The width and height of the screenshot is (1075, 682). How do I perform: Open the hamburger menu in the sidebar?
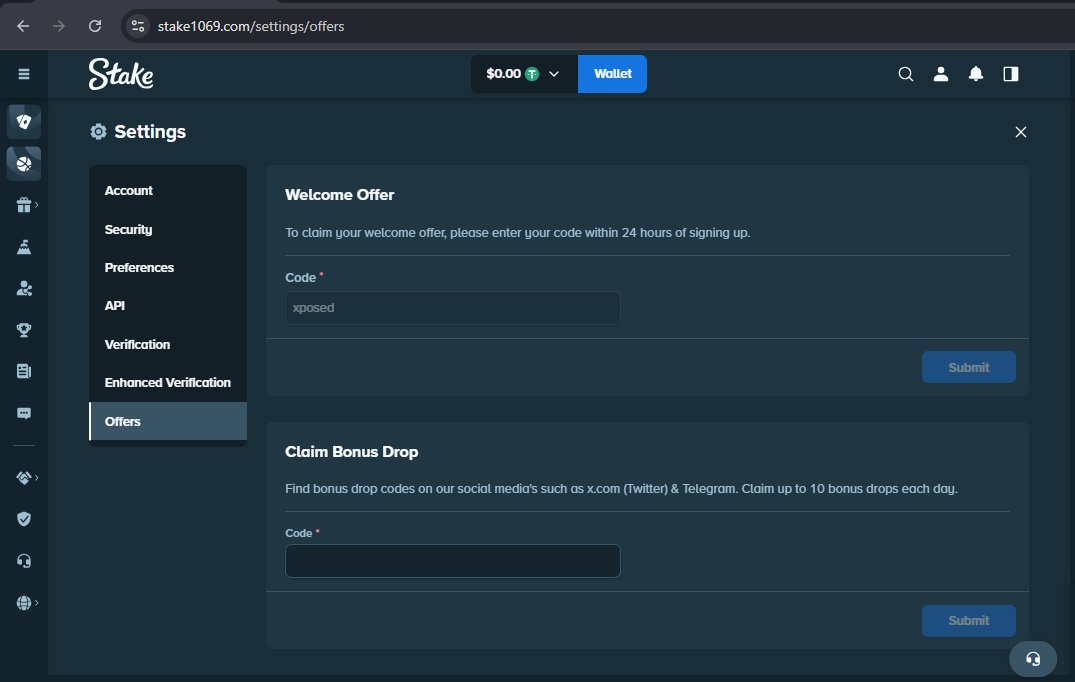24,73
